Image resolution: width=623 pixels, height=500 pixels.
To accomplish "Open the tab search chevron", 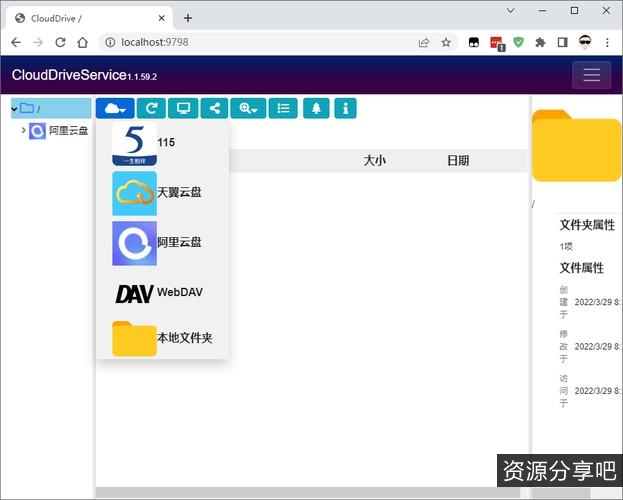I will (x=511, y=11).
